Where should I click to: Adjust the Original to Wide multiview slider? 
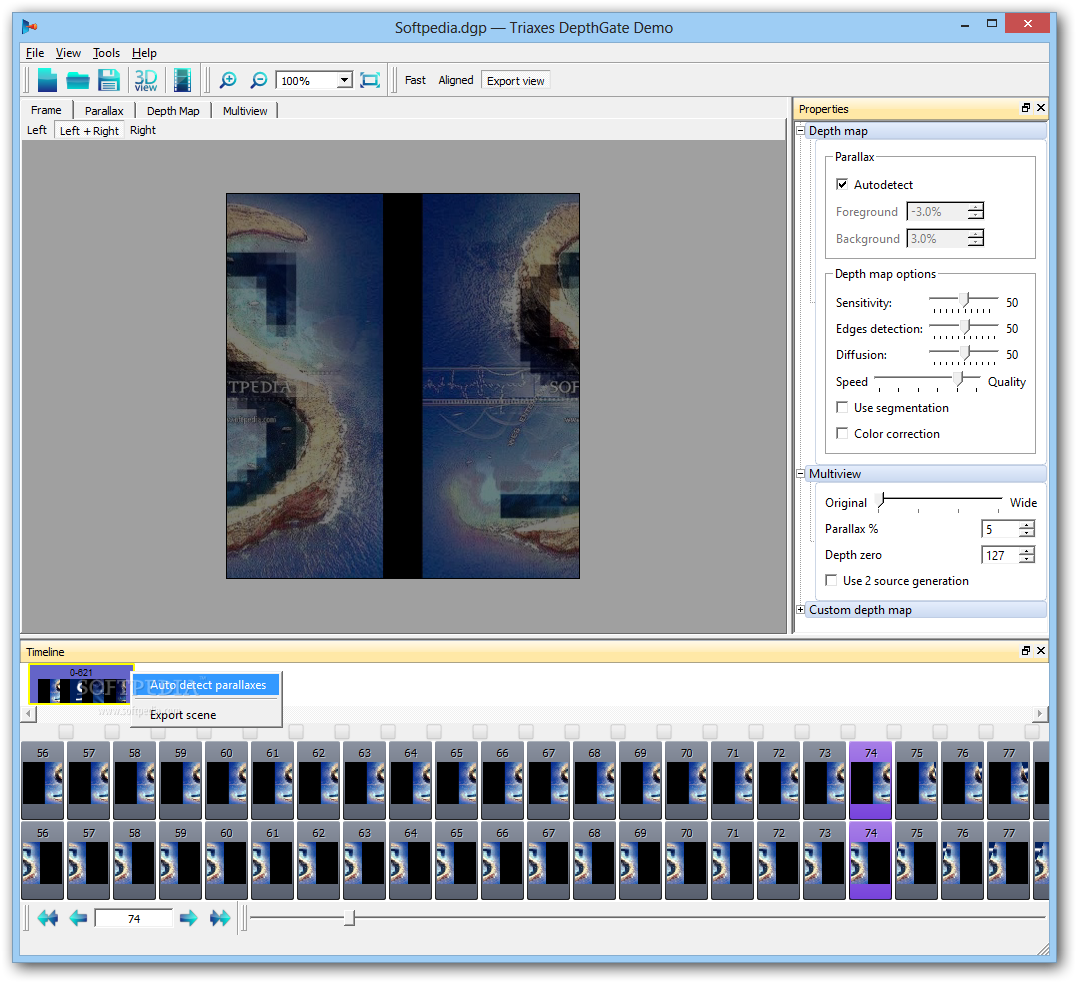coord(940,501)
